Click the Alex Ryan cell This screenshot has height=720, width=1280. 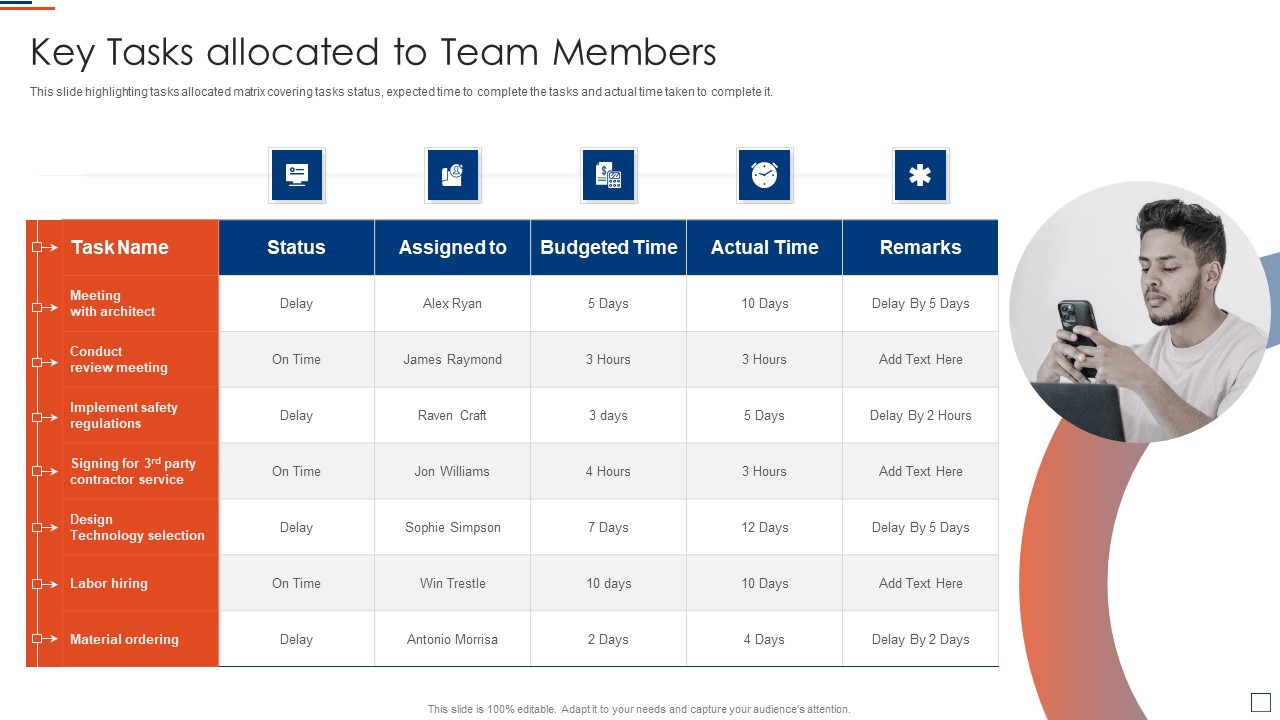[453, 303]
